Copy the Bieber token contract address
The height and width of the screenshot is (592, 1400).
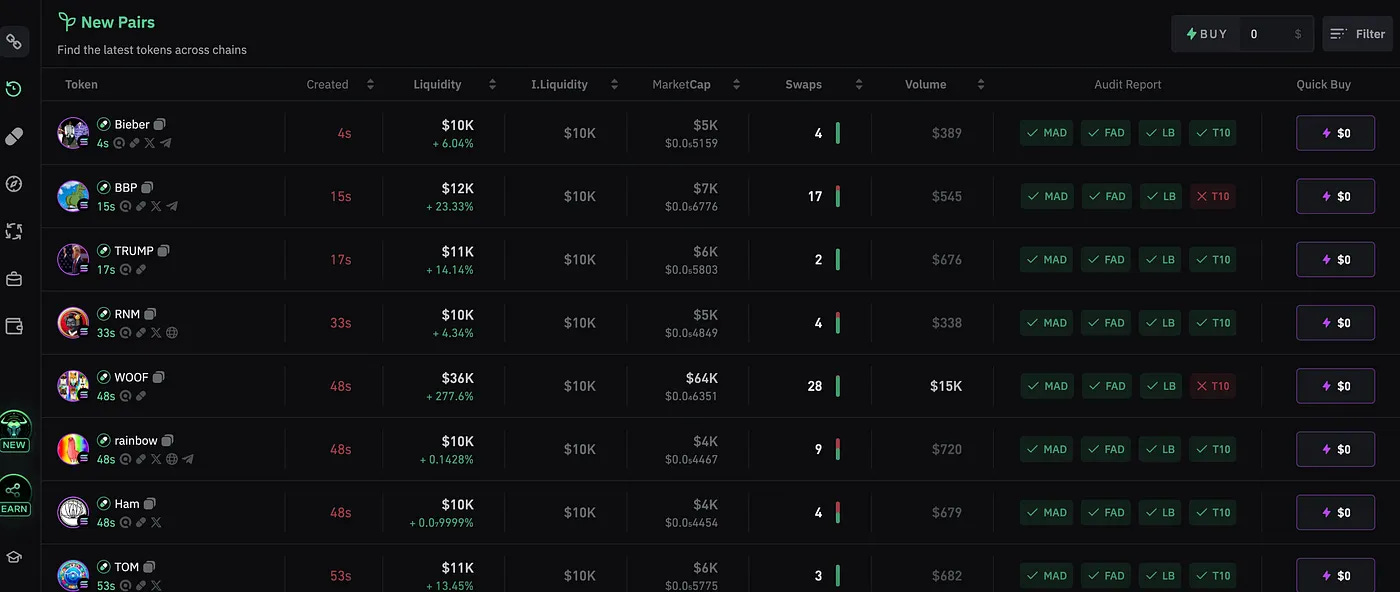pos(160,124)
